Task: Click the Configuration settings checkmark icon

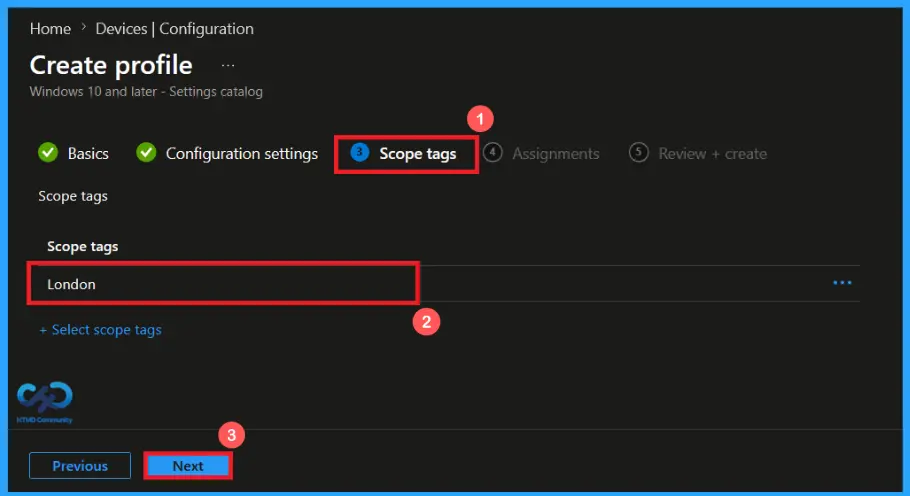Action: coord(146,153)
